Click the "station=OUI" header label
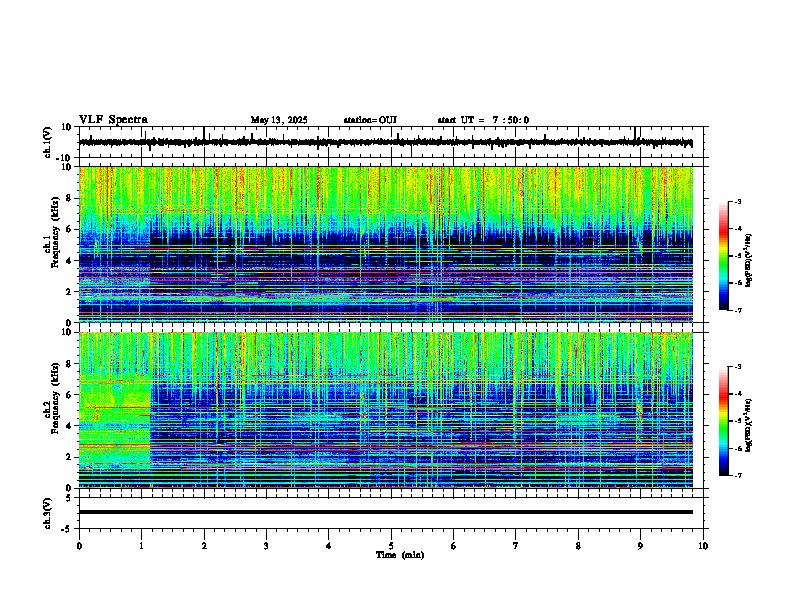792x612 pixels. click(370, 120)
